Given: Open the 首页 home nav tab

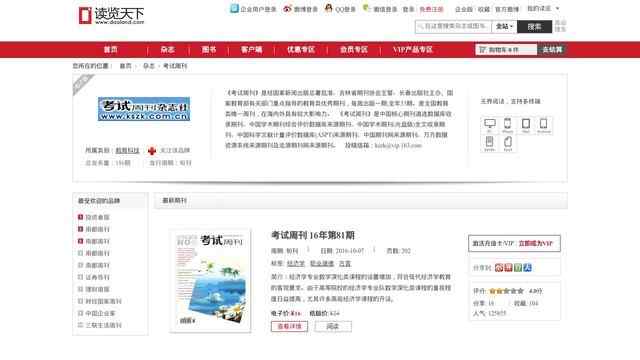Looking at the screenshot, I should pyautogui.click(x=110, y=49).
